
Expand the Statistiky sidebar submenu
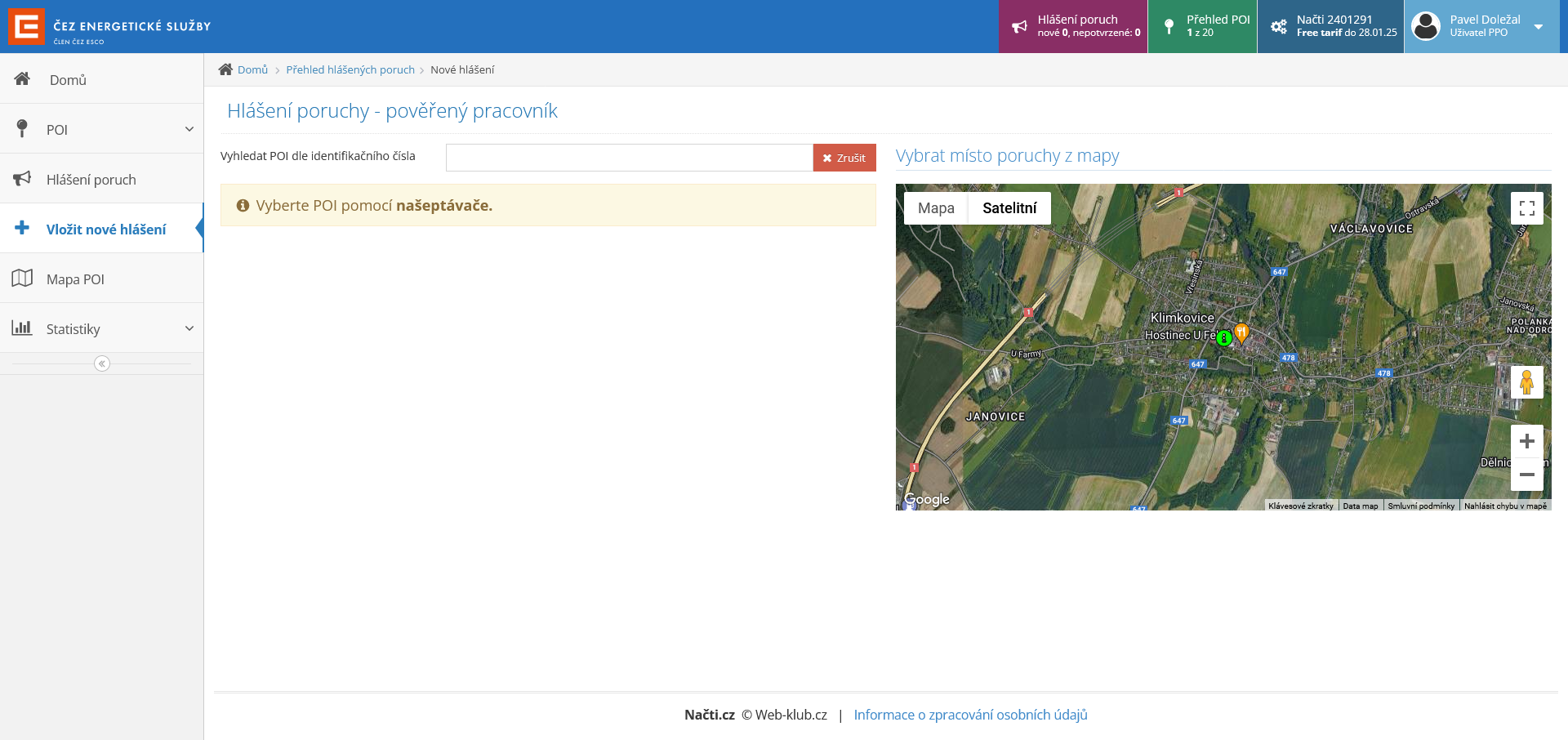[189, 328]
